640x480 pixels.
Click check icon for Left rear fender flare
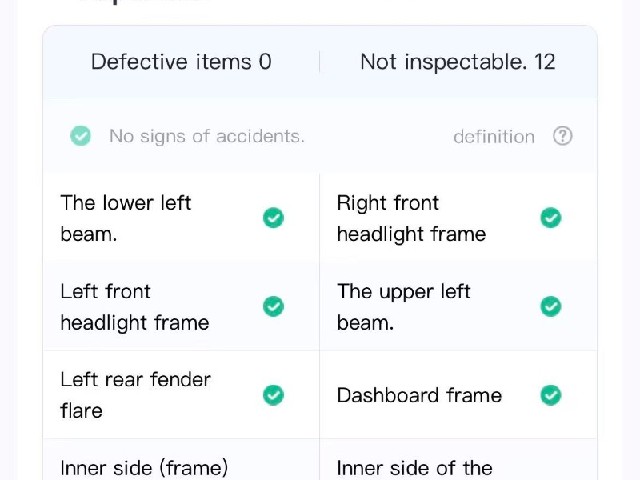[273, 395]
